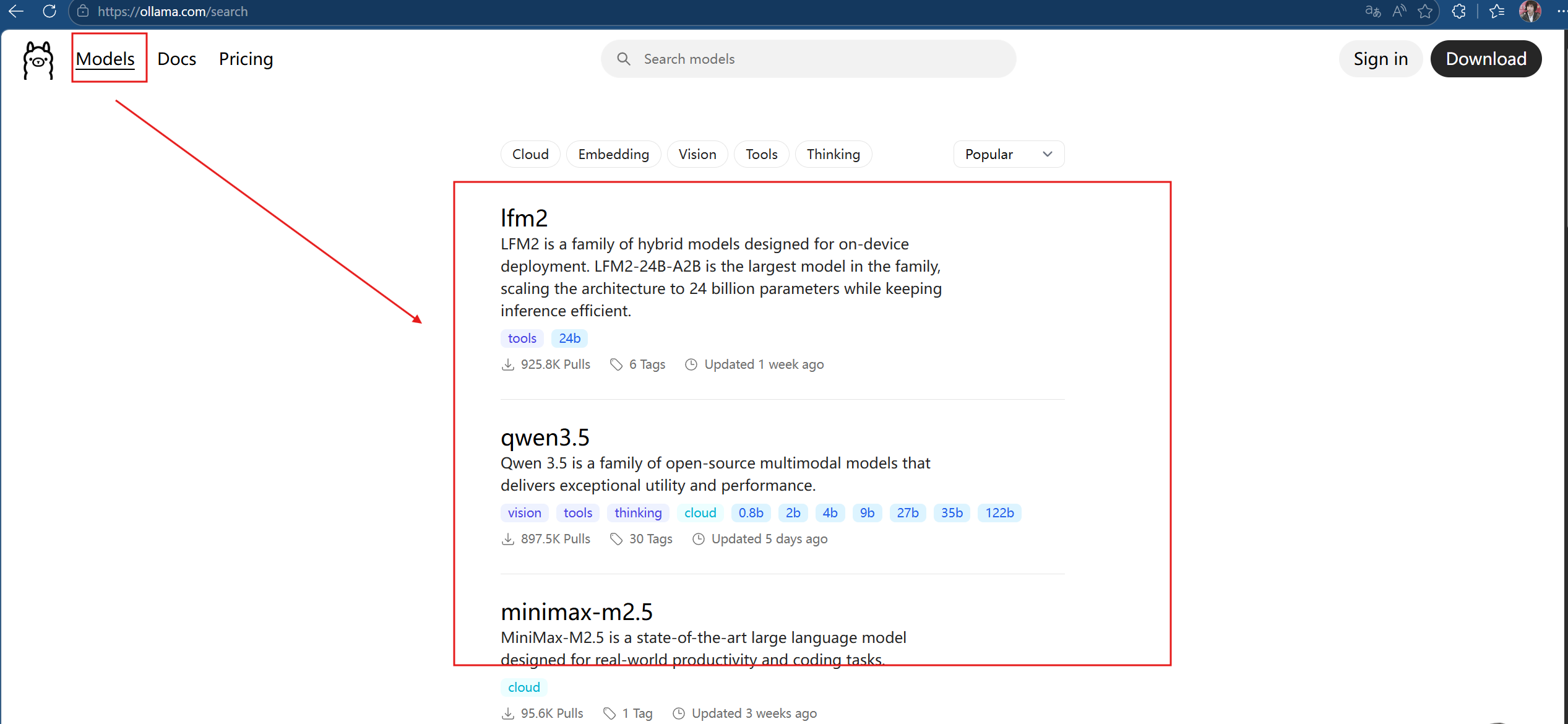Click the Sign in button
This screenshot has height=724, width=1568.
(x=1380, y=59)
